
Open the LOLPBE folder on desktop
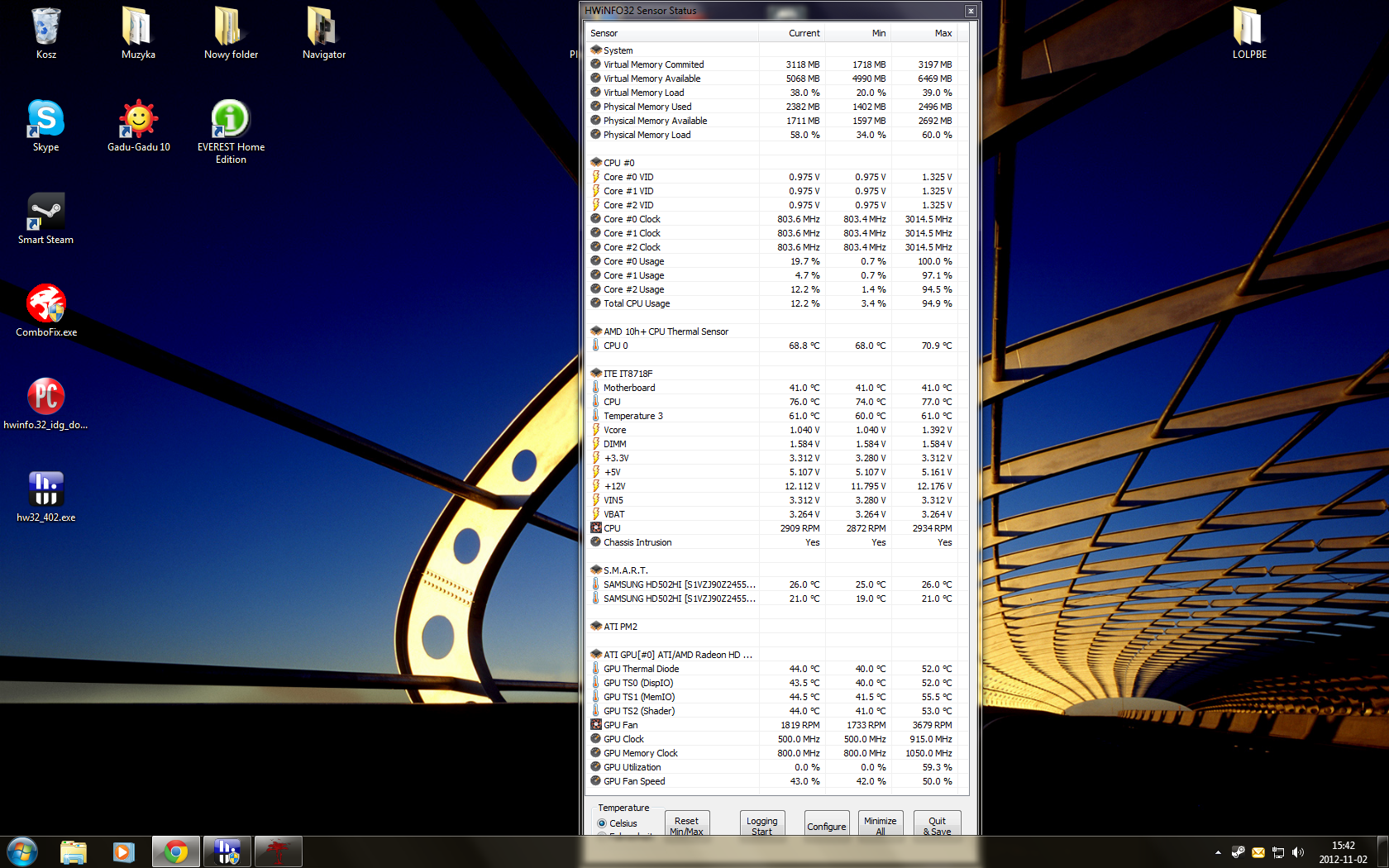tap(1249, 33)
